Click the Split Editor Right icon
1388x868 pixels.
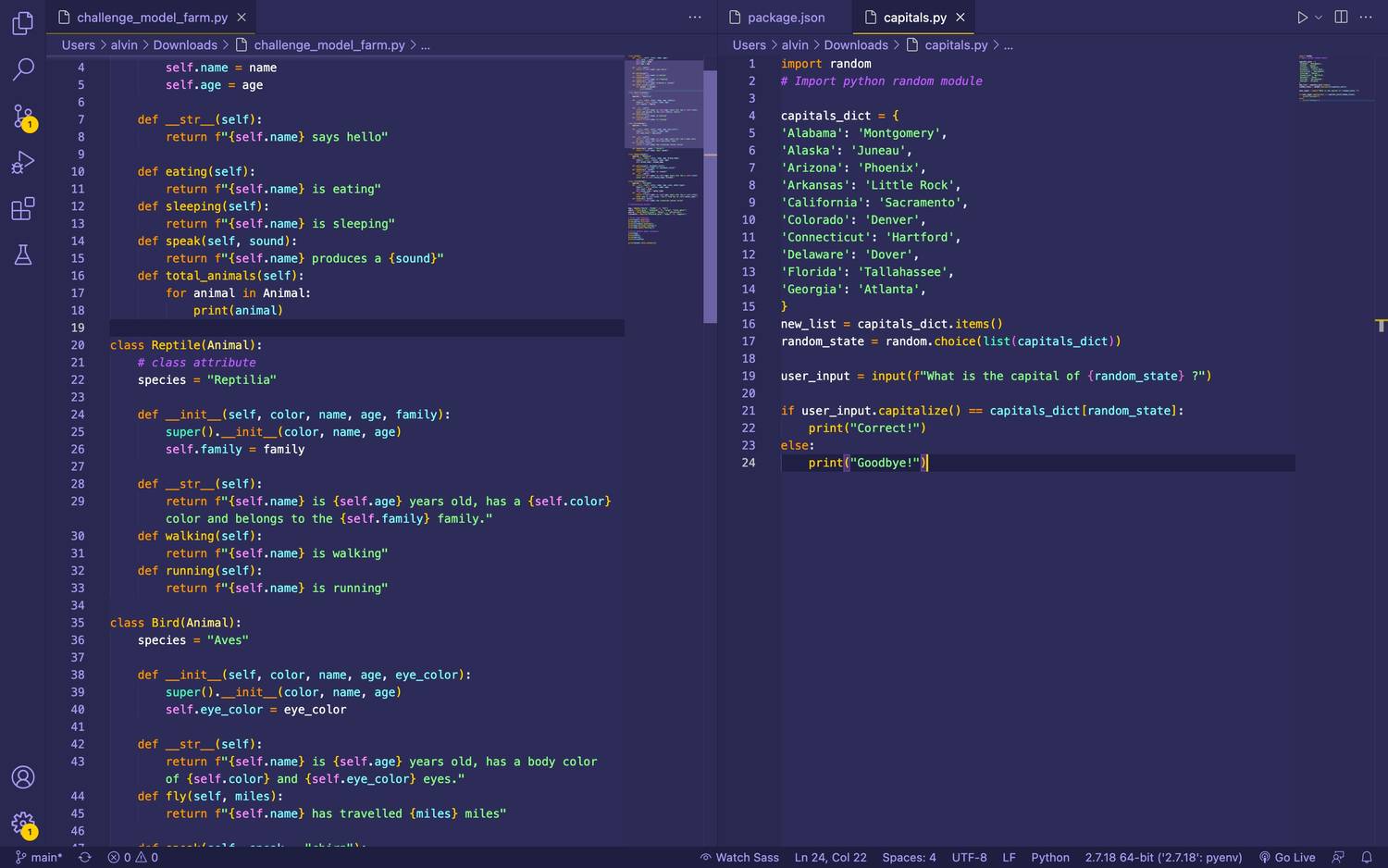coord(1341,18)
